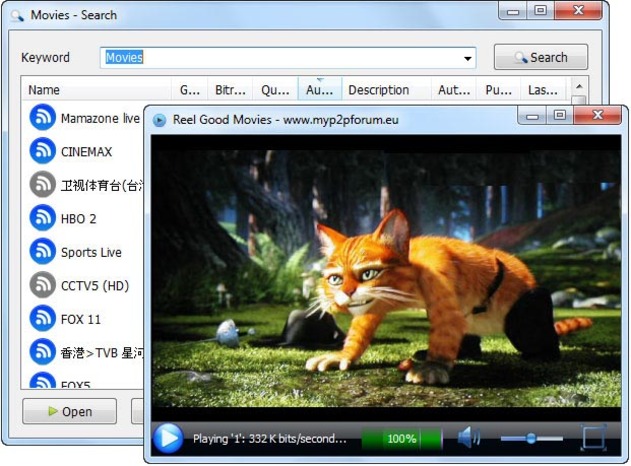This screenshot has height=466, width=631.
Task: Close the Reel Good Movies player window
Action: click(597, 116)
